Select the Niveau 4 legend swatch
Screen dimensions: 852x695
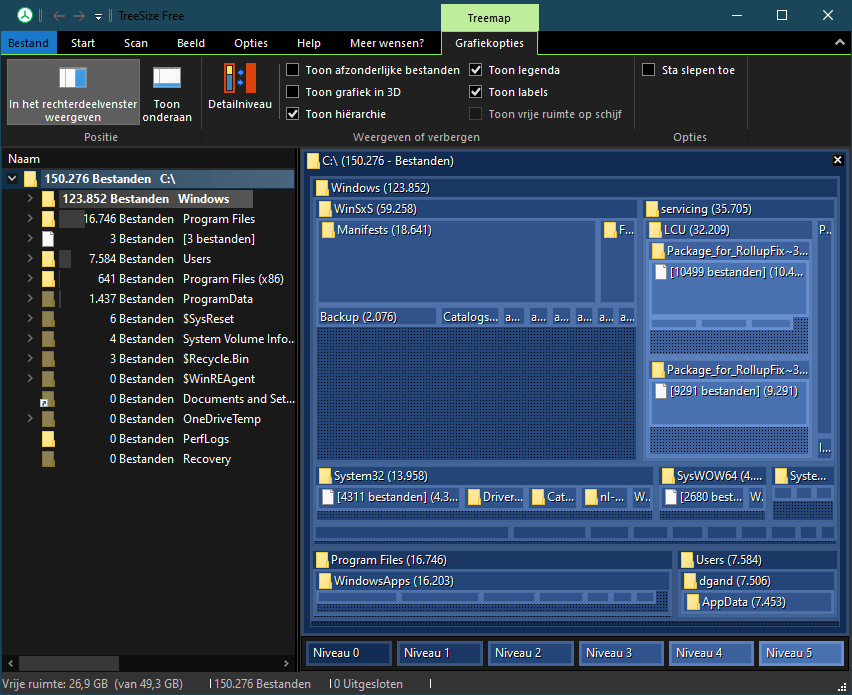[712, 653]
